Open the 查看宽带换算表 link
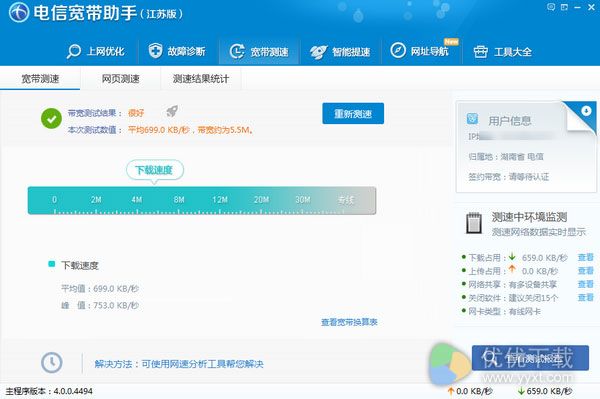Screen dimensions: 600x399 tap(349, 322)
